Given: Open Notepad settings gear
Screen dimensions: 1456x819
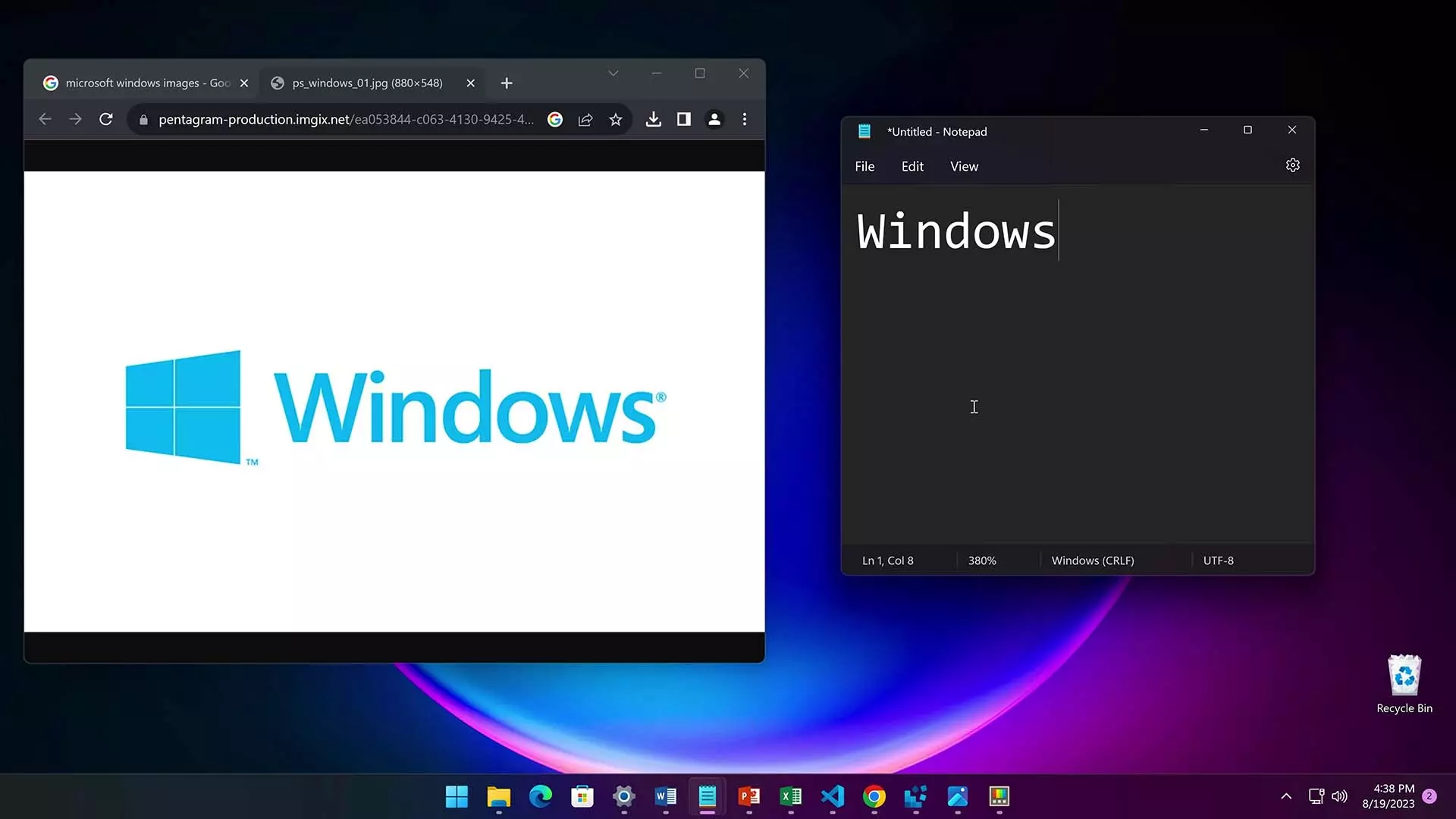Looking at the screenshot, I should click(x=1293, y=165).
